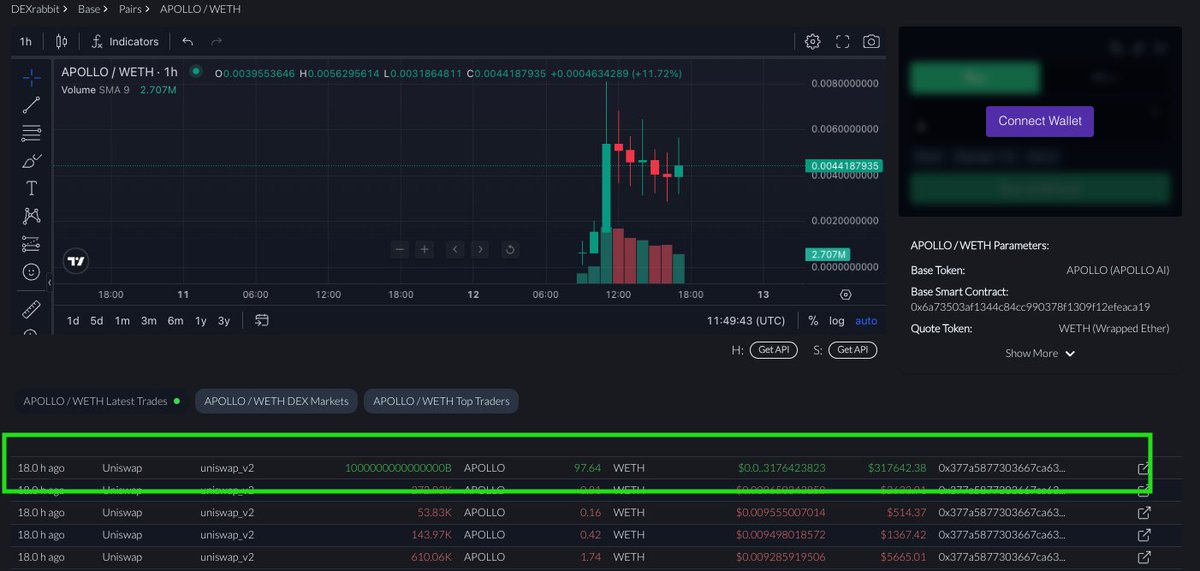Open the Fibonacci retracement tool
This screenshot has width=1200, height=571.
[x=31, y=132]
